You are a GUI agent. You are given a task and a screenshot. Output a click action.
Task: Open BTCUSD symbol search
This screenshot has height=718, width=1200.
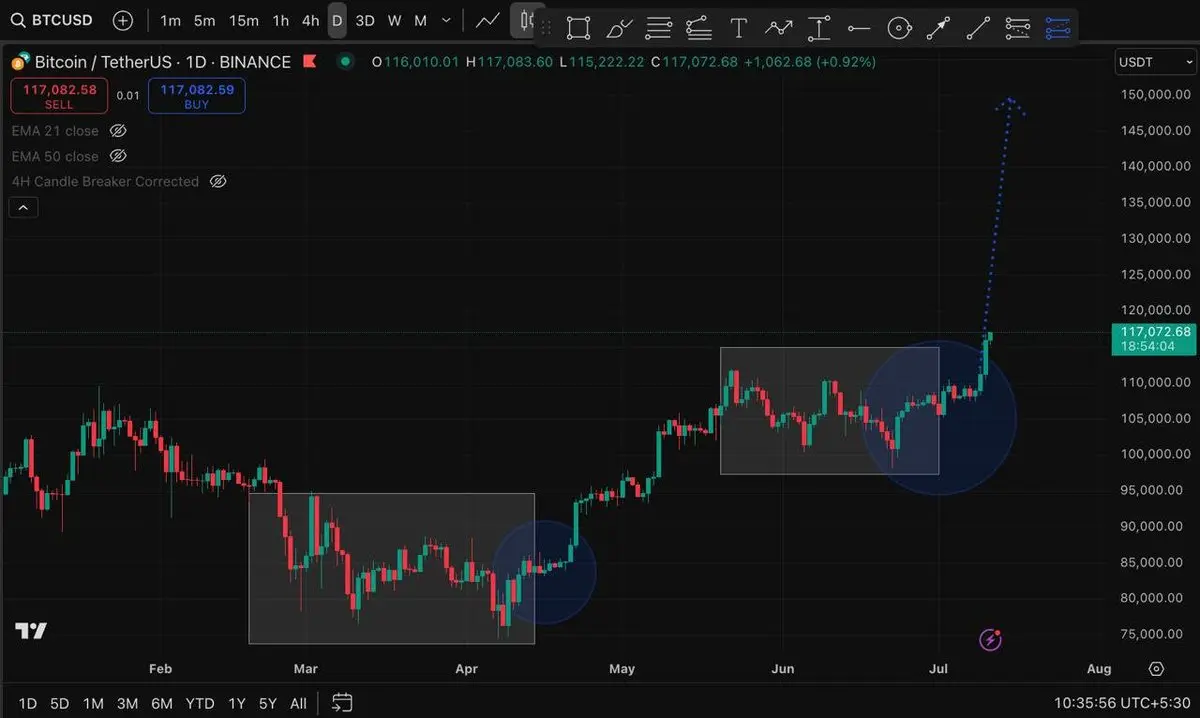[51, 20]
